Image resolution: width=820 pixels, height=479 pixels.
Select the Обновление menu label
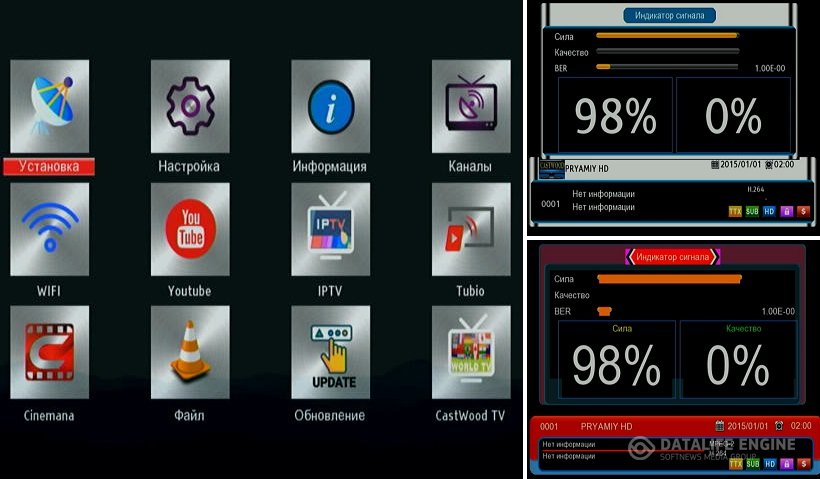[x=329, y=415]
